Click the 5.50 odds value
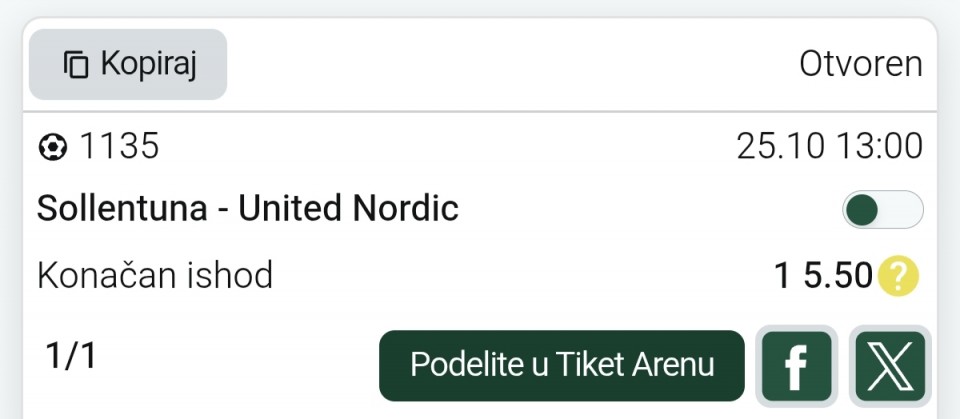Viewport: 960px width, 419px height. click(x=838, y=275)
